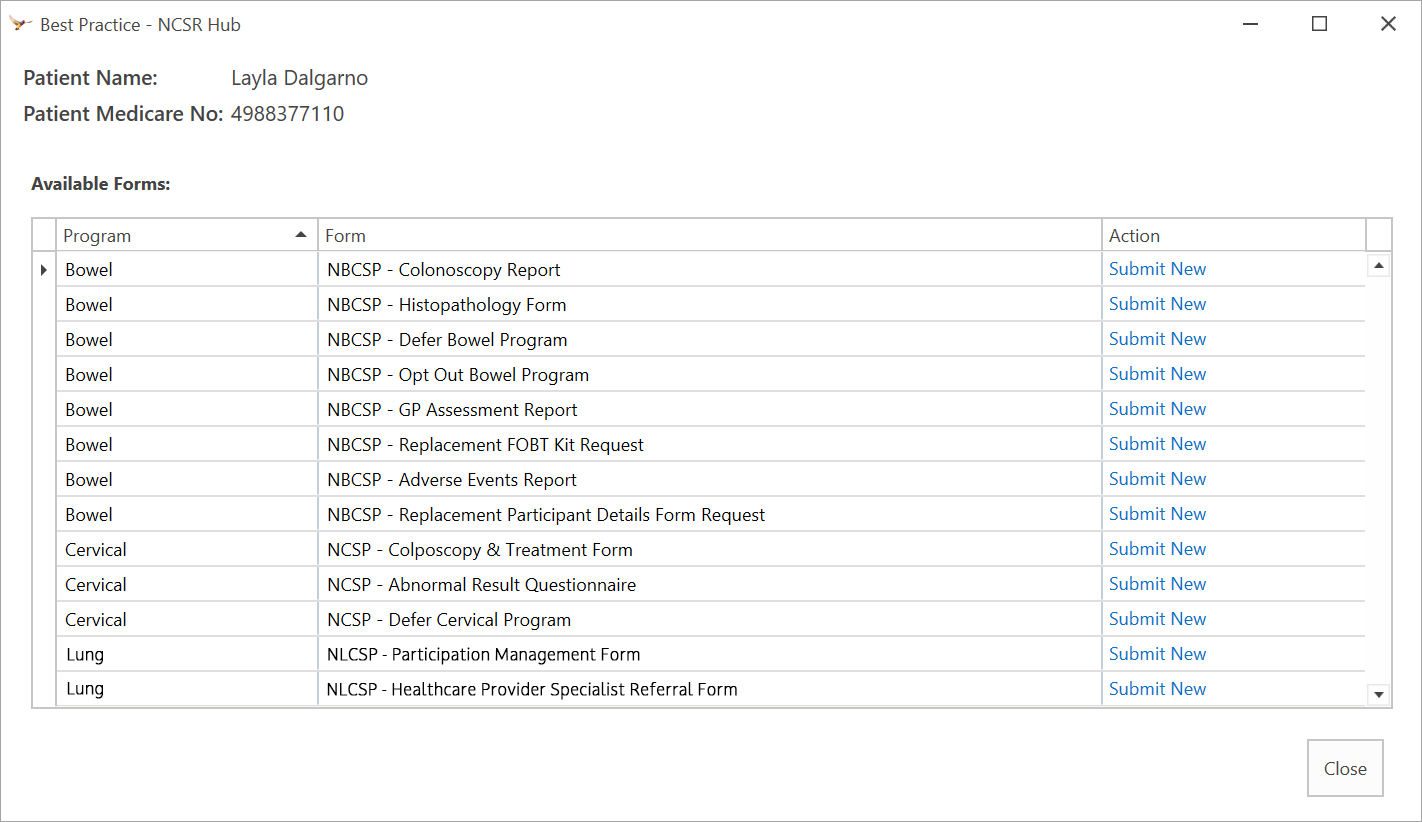Click the Action column header

click(1234, 236)
